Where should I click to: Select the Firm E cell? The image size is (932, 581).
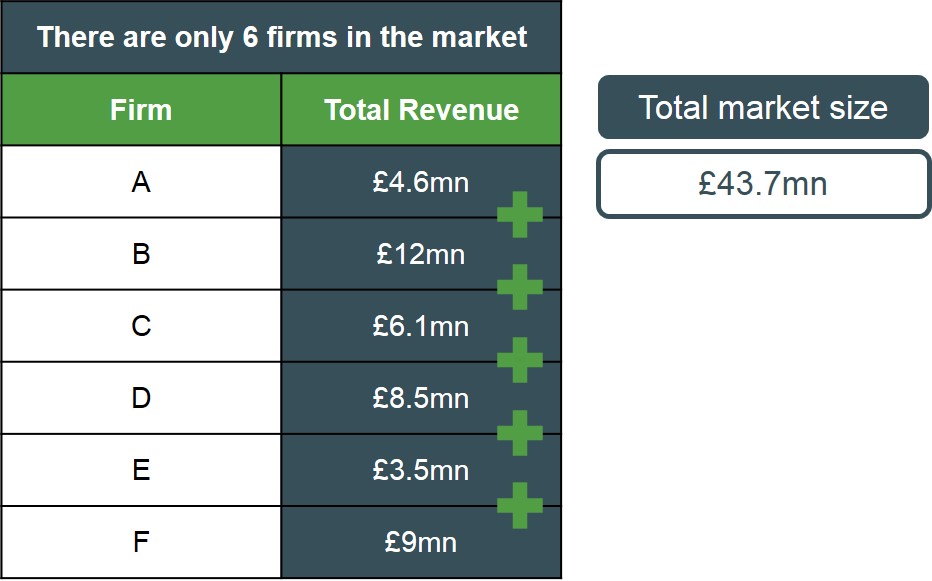141,470
